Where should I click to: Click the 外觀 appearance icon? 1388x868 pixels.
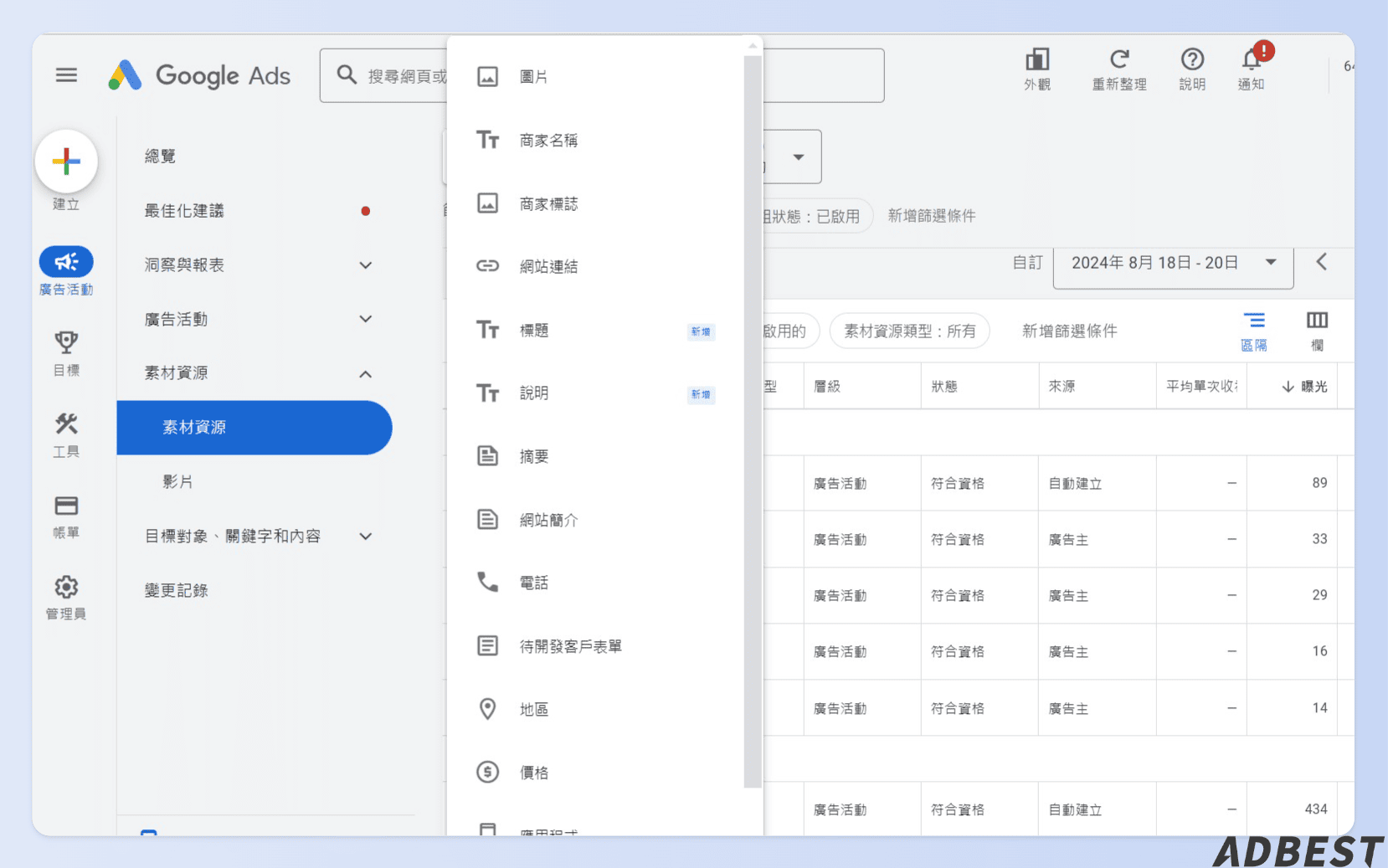point(1037,59)
